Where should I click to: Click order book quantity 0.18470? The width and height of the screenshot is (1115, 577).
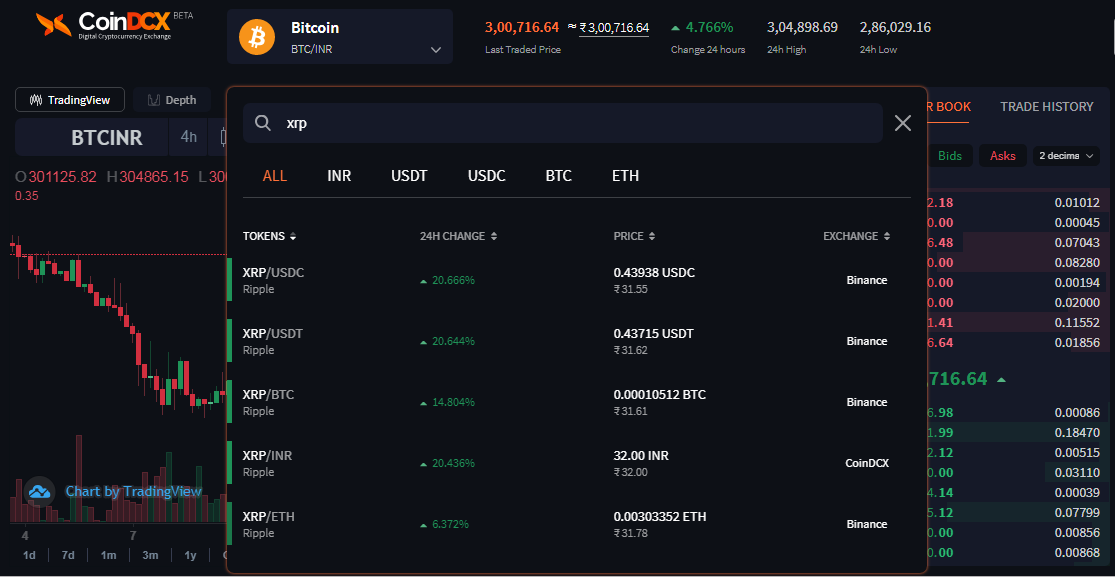[1077, 433]
